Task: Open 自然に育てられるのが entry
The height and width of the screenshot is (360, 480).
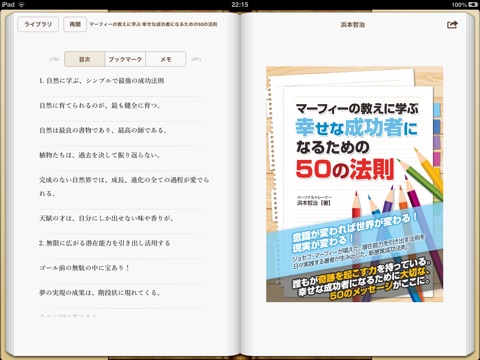Action: [125, 106]
